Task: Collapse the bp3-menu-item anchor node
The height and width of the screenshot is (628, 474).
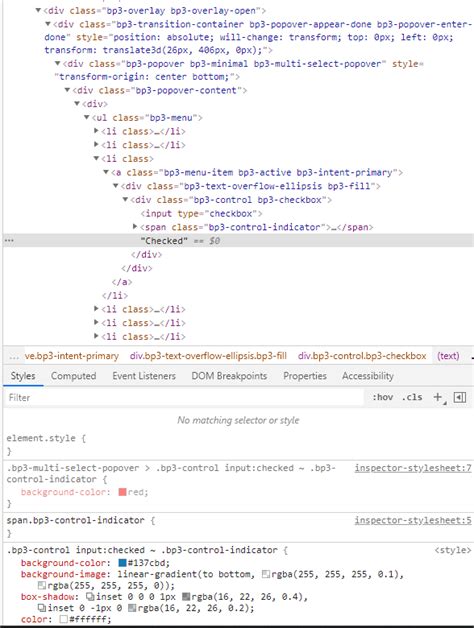Action: coord(106,172)
